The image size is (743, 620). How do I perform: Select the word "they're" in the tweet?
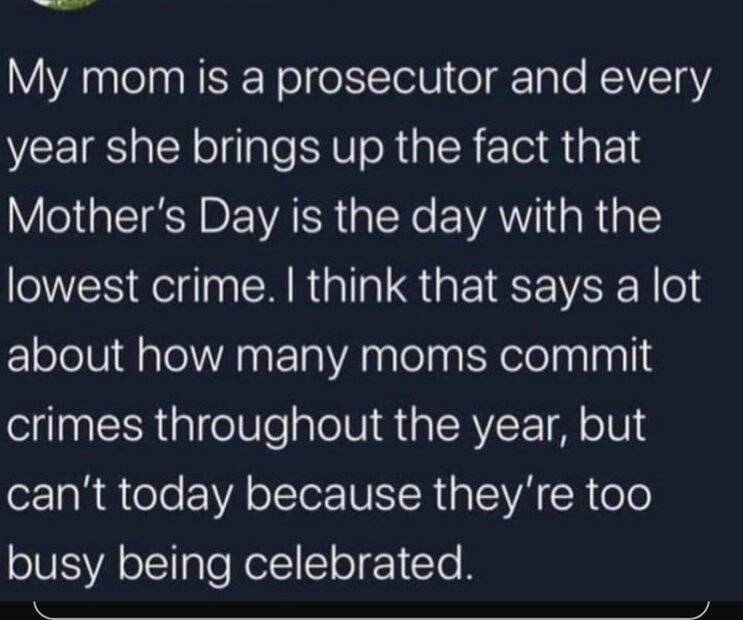point(495,495)
